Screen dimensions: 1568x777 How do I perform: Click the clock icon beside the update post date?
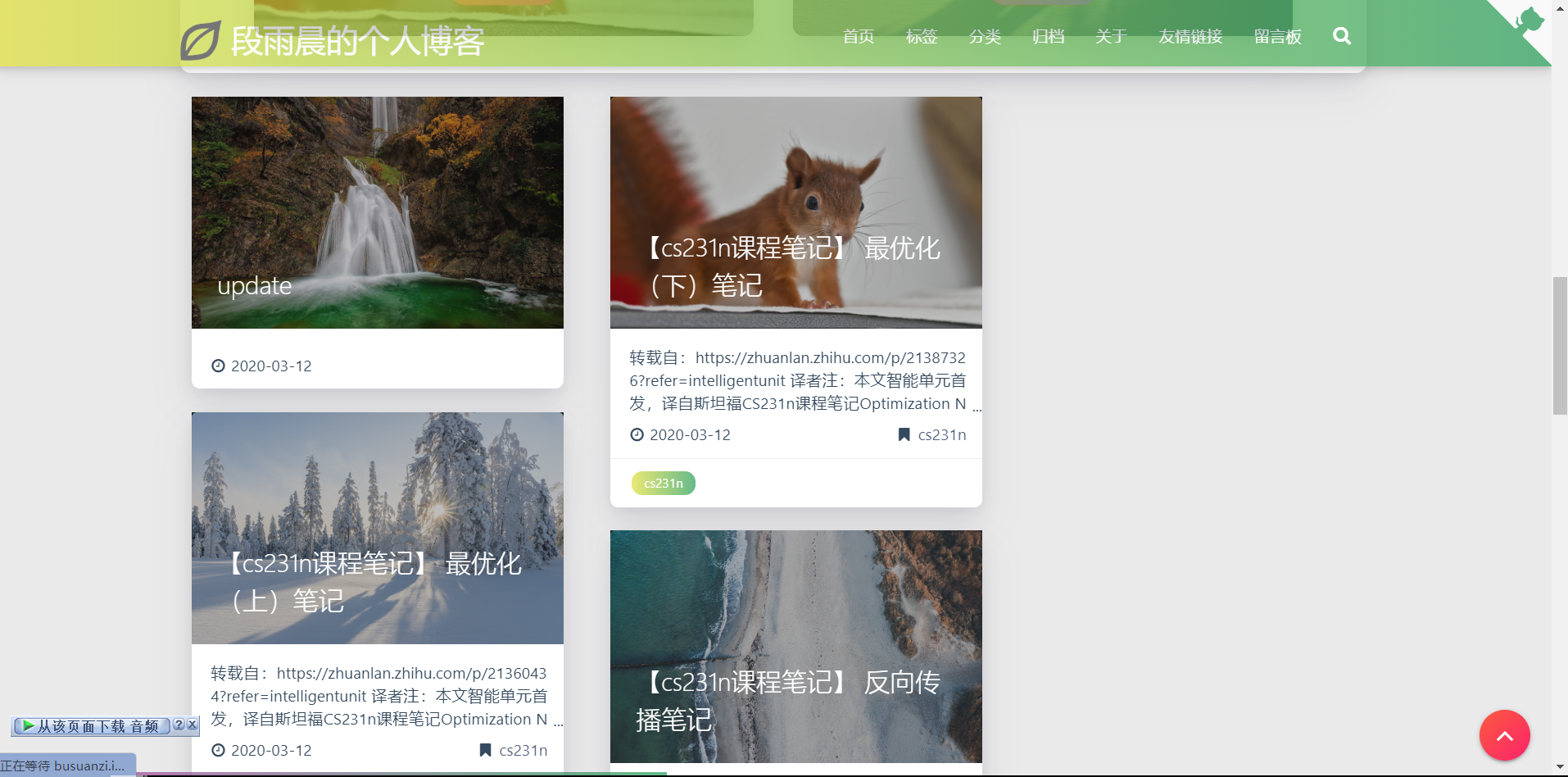(x=216, y=366)
